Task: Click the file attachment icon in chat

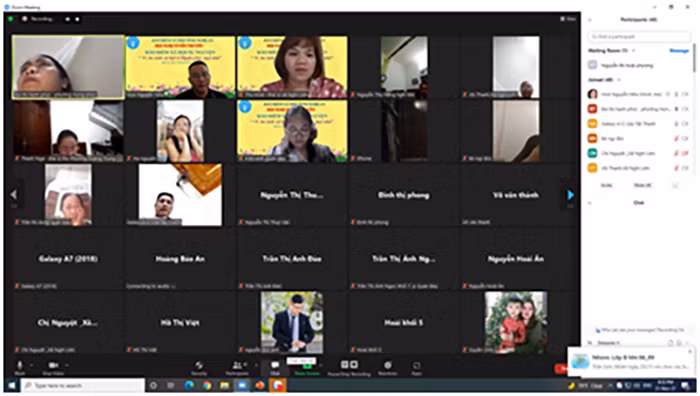Action: [x=670, y=343]
